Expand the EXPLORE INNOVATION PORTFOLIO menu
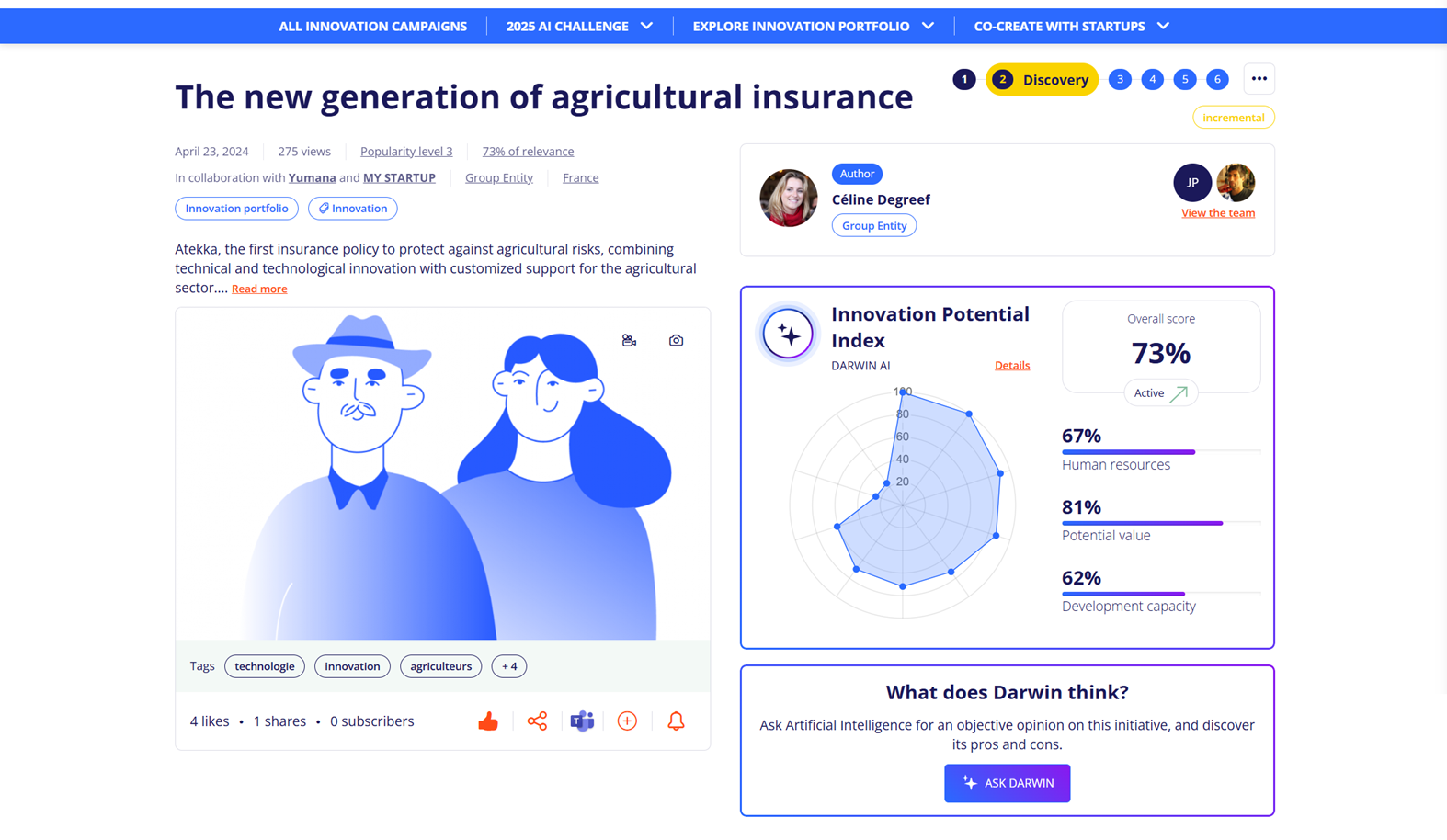Image resolution: width=1447 pixels, height=840 pixels. (813, 26)
